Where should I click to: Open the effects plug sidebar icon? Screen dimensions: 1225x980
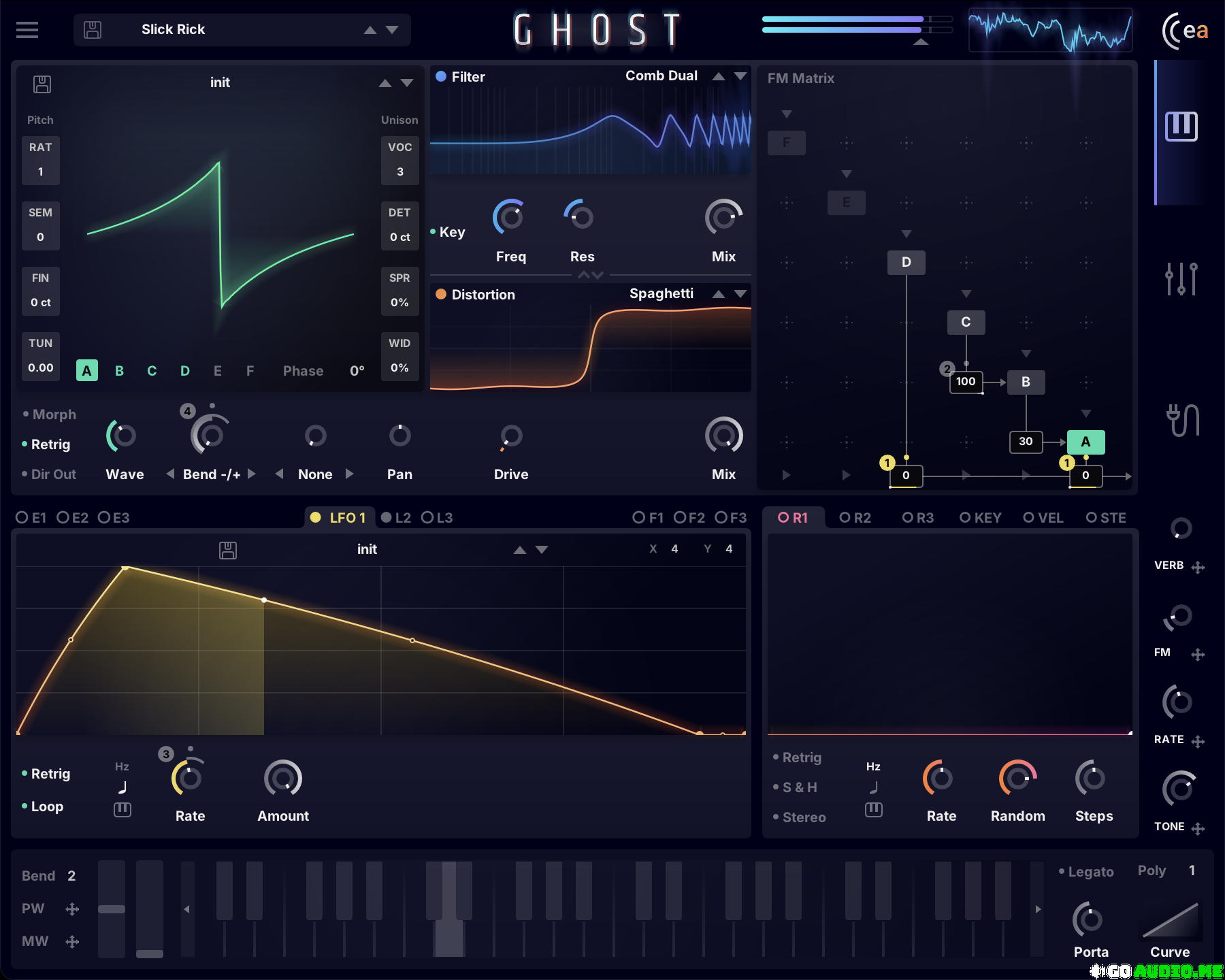[x=1183, y=420]
